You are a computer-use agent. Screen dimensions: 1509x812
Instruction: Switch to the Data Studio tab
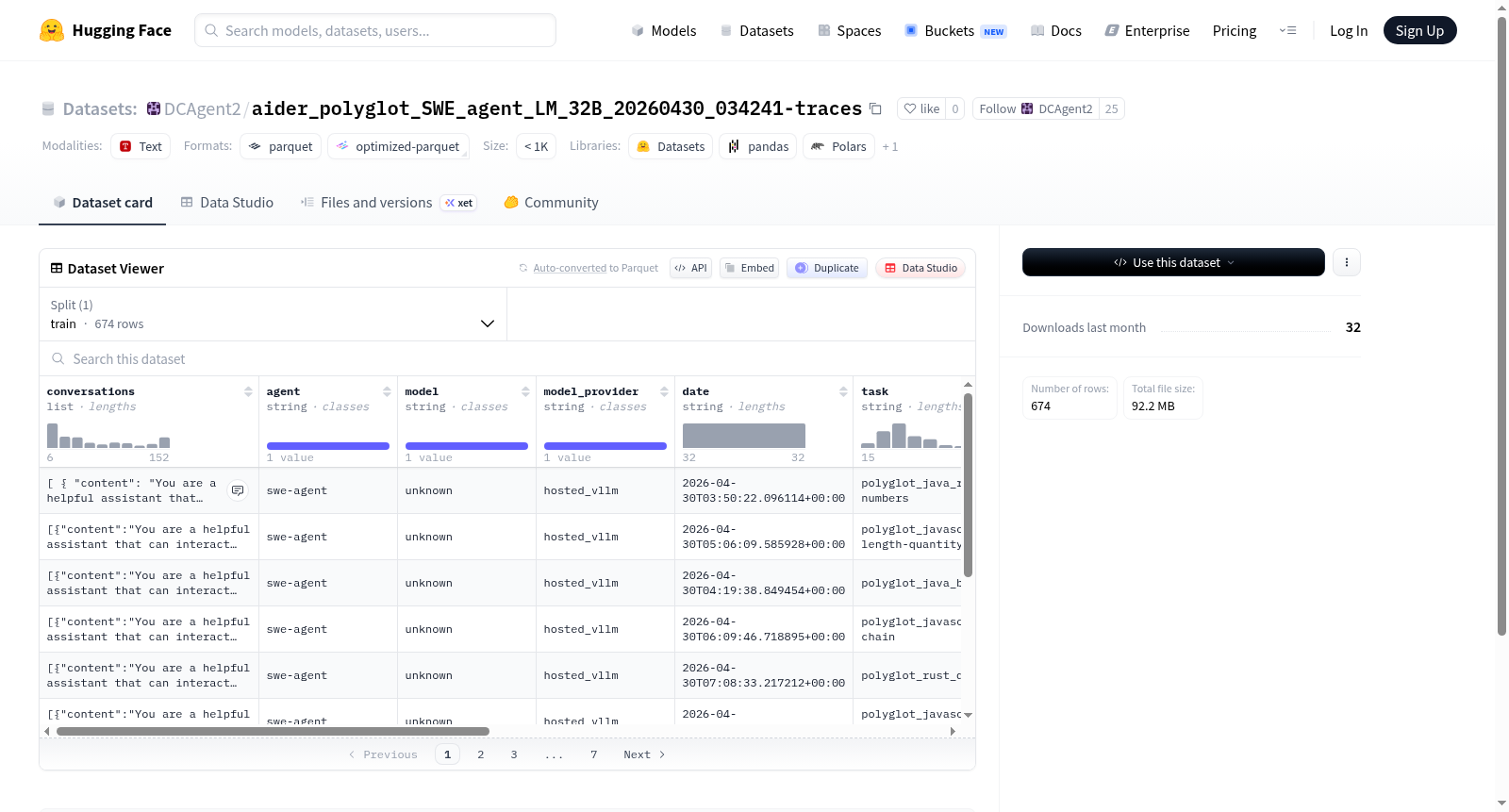[x=227, y=203]
